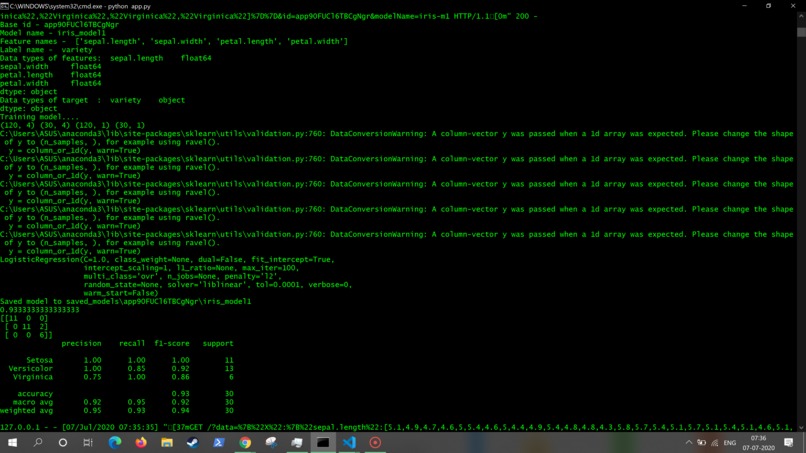Image resolution: width=806 pixels, height=453 pixels.
Task: Show hidden system tray icons
Action: coord(688,442)
